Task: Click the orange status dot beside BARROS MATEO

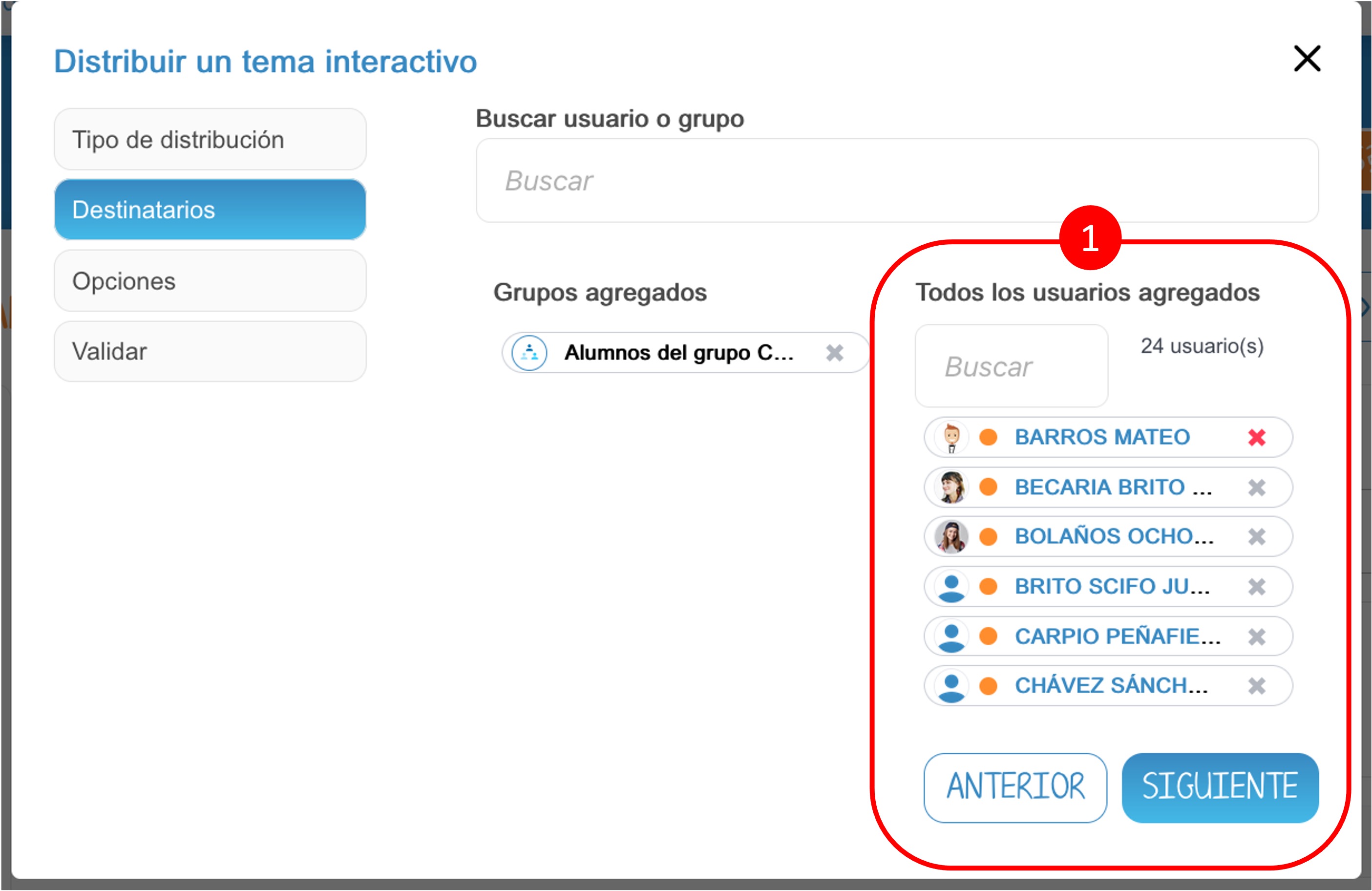Action: (x=990, y=437)
